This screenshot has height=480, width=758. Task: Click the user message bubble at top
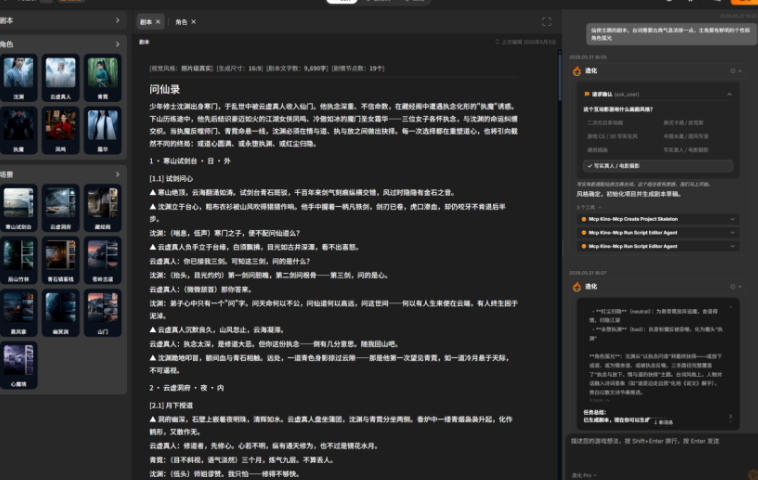[670, 34]
